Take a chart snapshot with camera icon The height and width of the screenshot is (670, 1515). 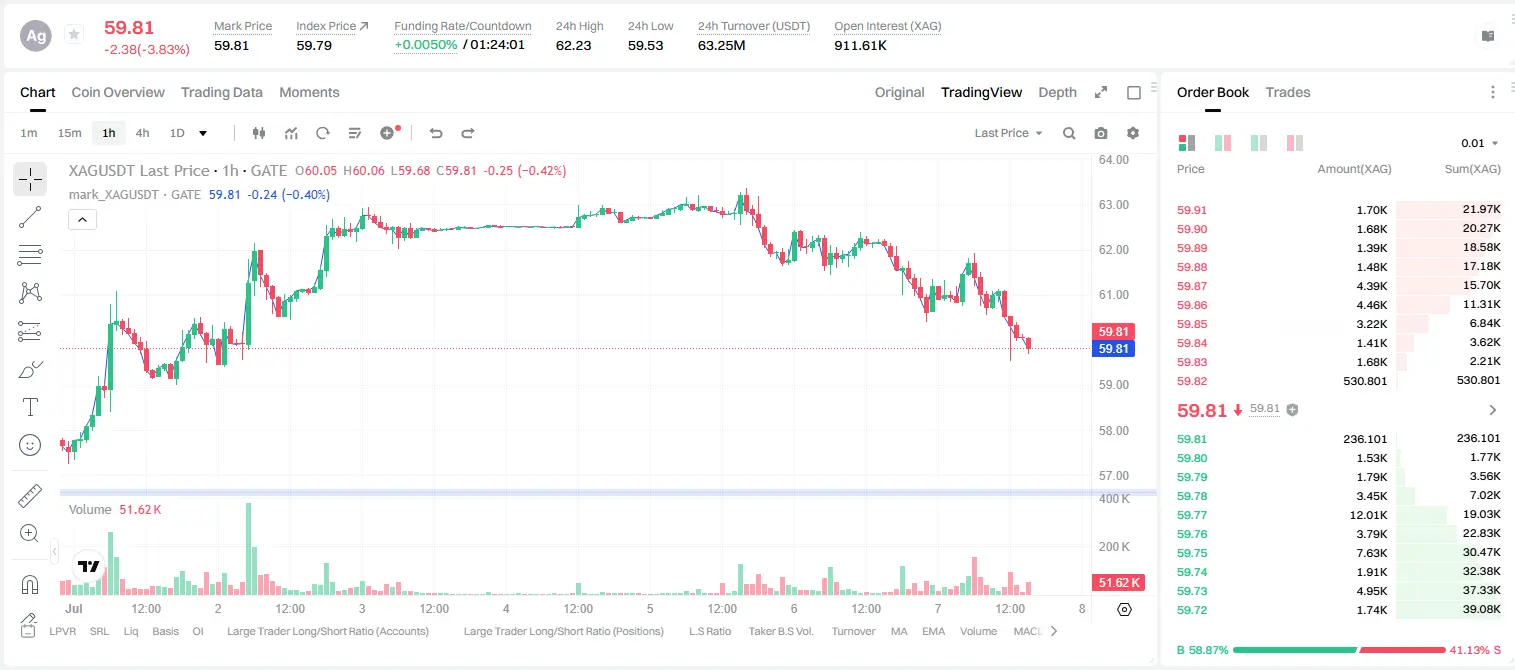coord(1101,133)
